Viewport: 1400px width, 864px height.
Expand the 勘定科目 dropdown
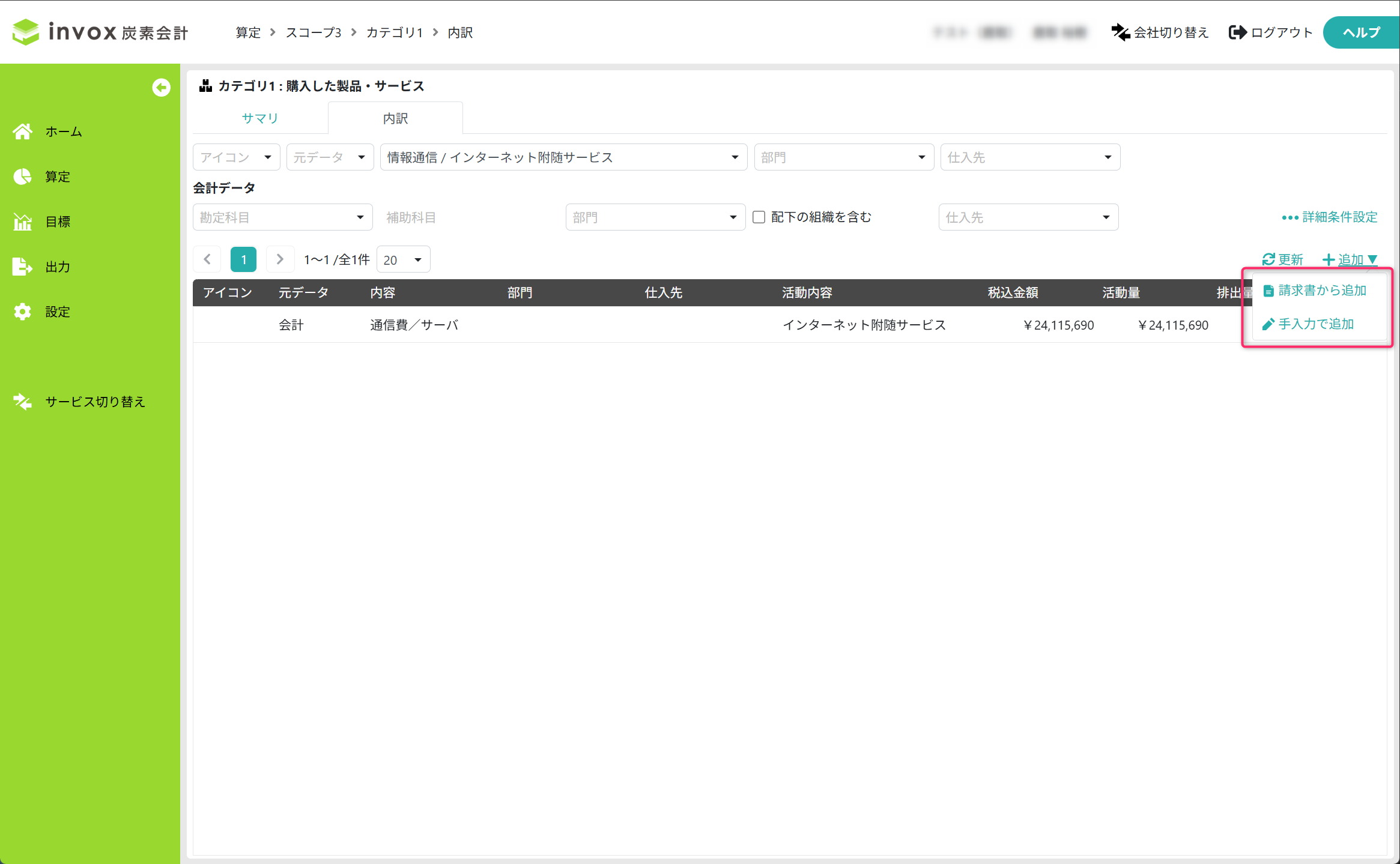tap(282, 217)
